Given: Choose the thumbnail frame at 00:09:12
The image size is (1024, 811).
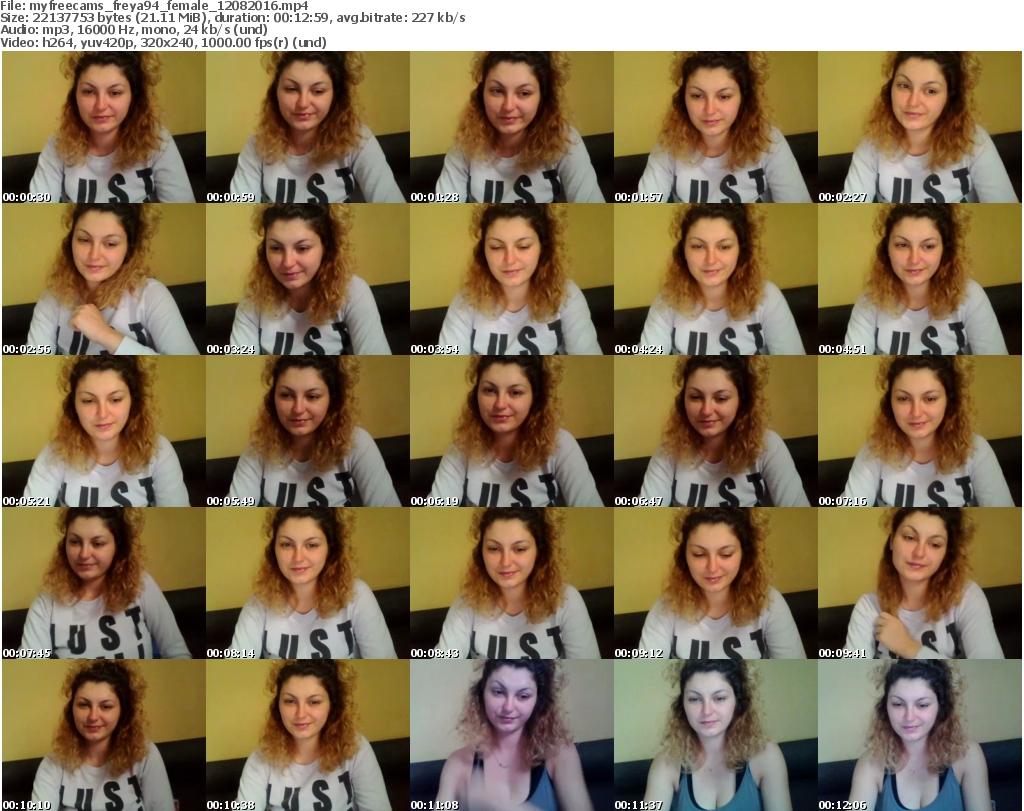Looking at the screenshot, I should pyautogui.click(x=715, y=584).
